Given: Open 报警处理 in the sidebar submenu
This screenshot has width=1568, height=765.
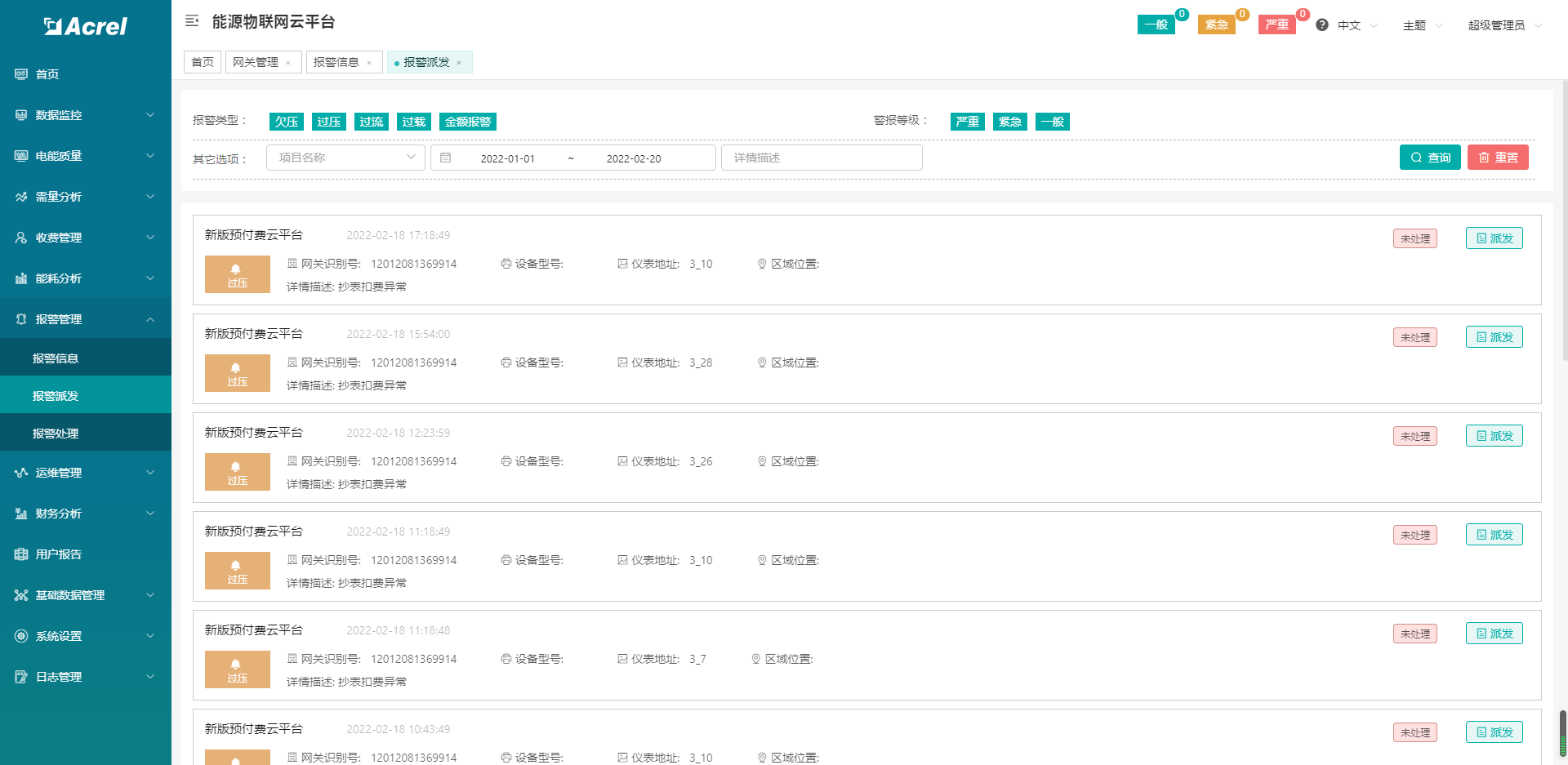Looking at the screenshot, I should pyautogui.click(x=56, y=434).
